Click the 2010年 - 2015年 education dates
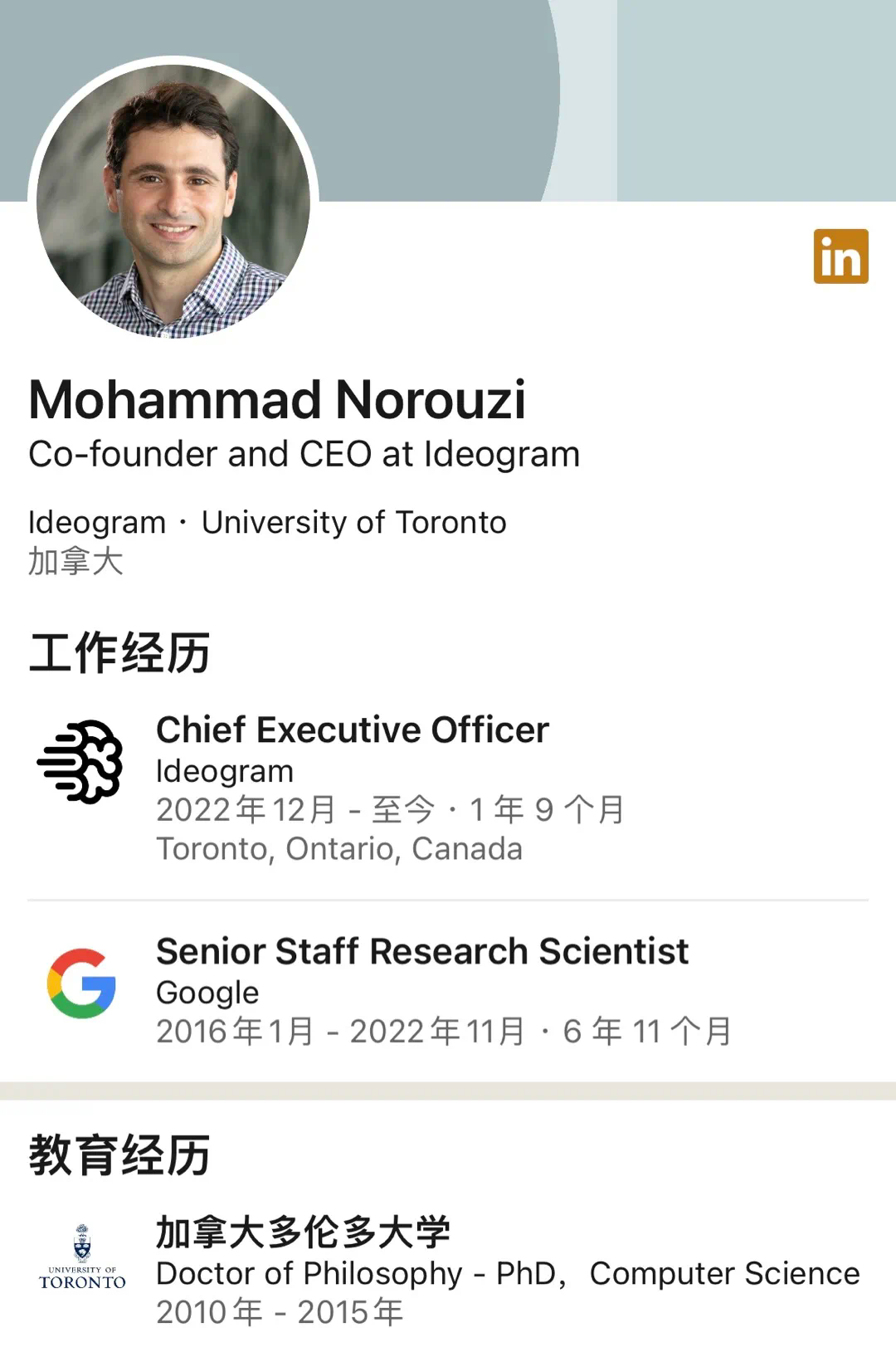896x1352 pixels. coord(280,1312)
